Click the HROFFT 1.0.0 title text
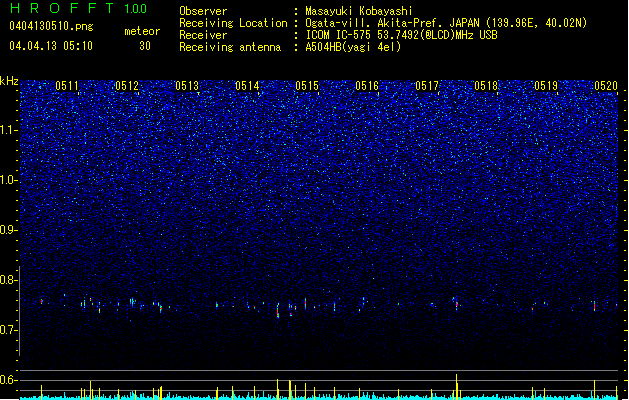Viewport: 629px width, 400px height. click(78, 8)
